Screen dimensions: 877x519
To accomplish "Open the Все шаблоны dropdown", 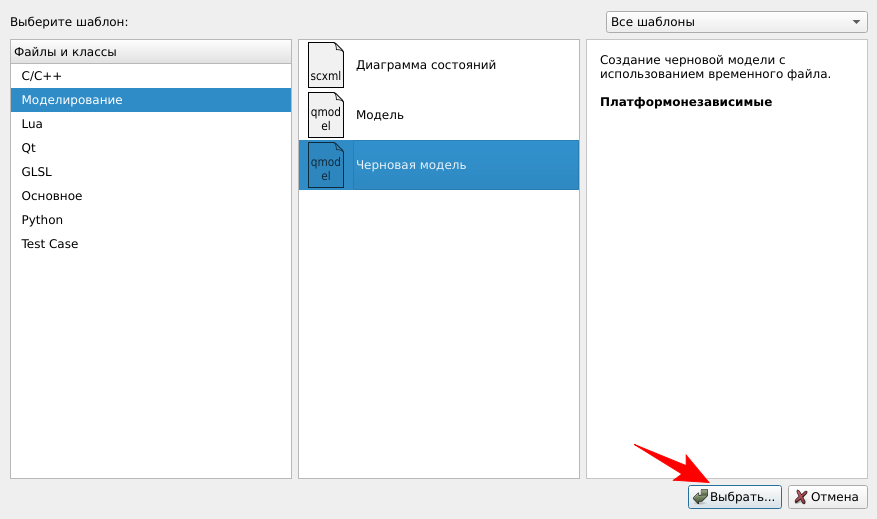I will tap(736, 22).
